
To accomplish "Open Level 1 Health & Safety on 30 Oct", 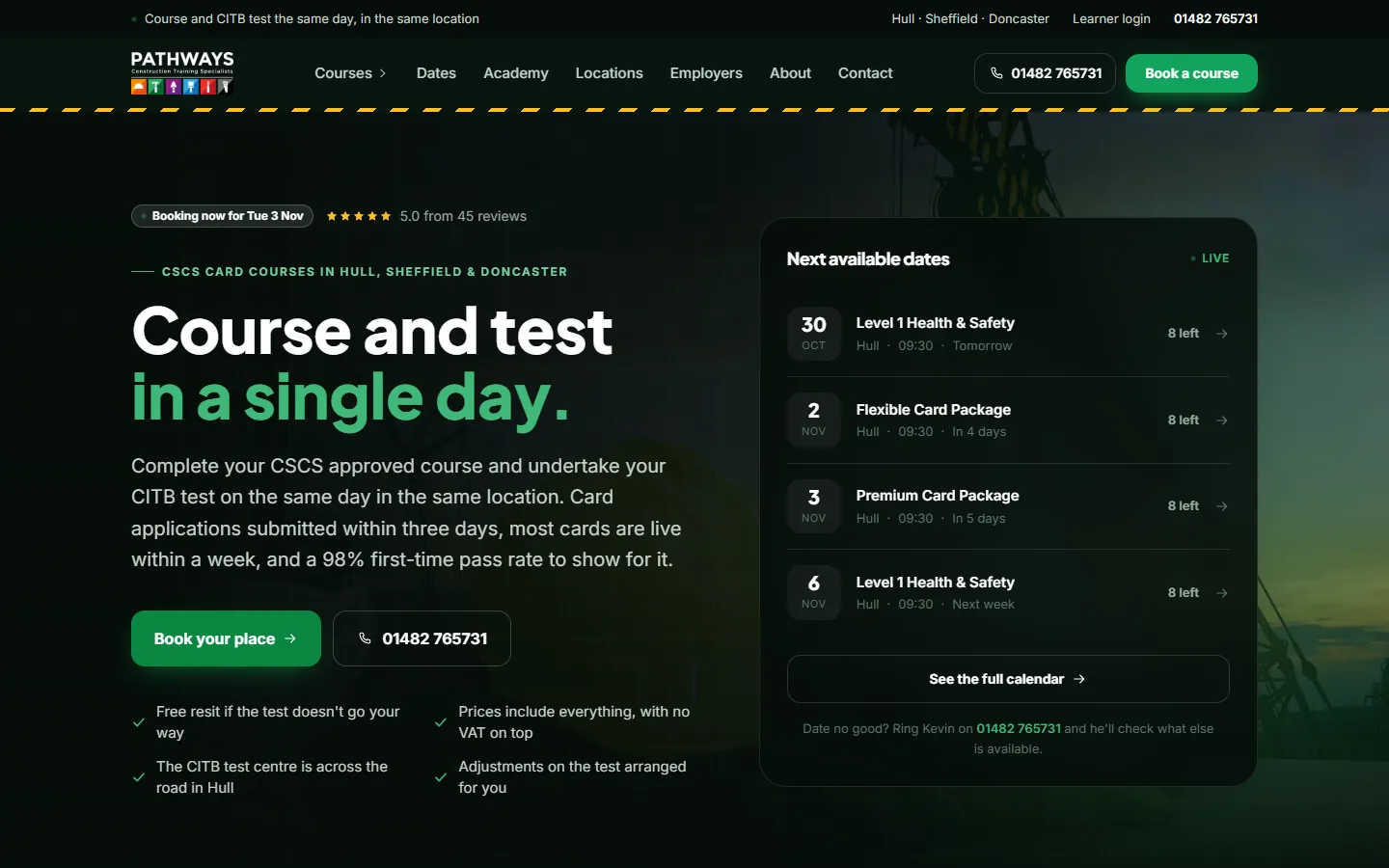I will [x=935, y=323].
